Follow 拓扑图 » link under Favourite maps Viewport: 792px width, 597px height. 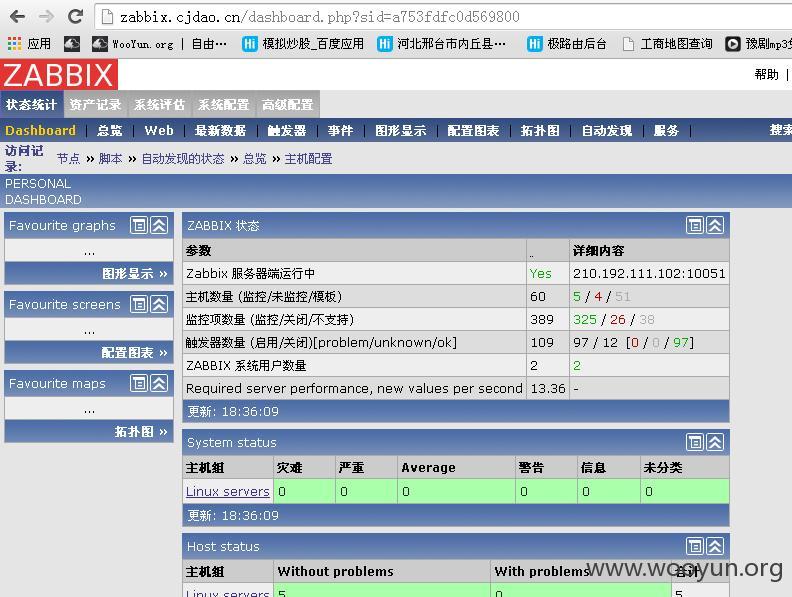click(x=141, y=431)
